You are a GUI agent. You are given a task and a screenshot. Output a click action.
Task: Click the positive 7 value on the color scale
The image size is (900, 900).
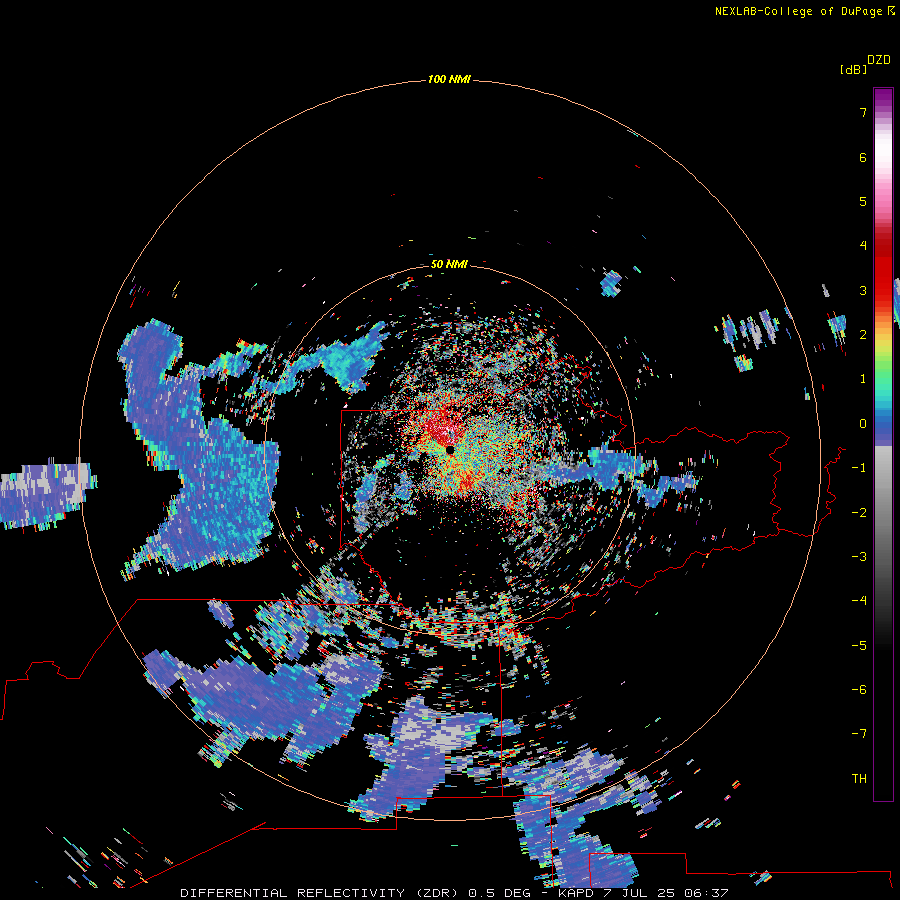863,112
